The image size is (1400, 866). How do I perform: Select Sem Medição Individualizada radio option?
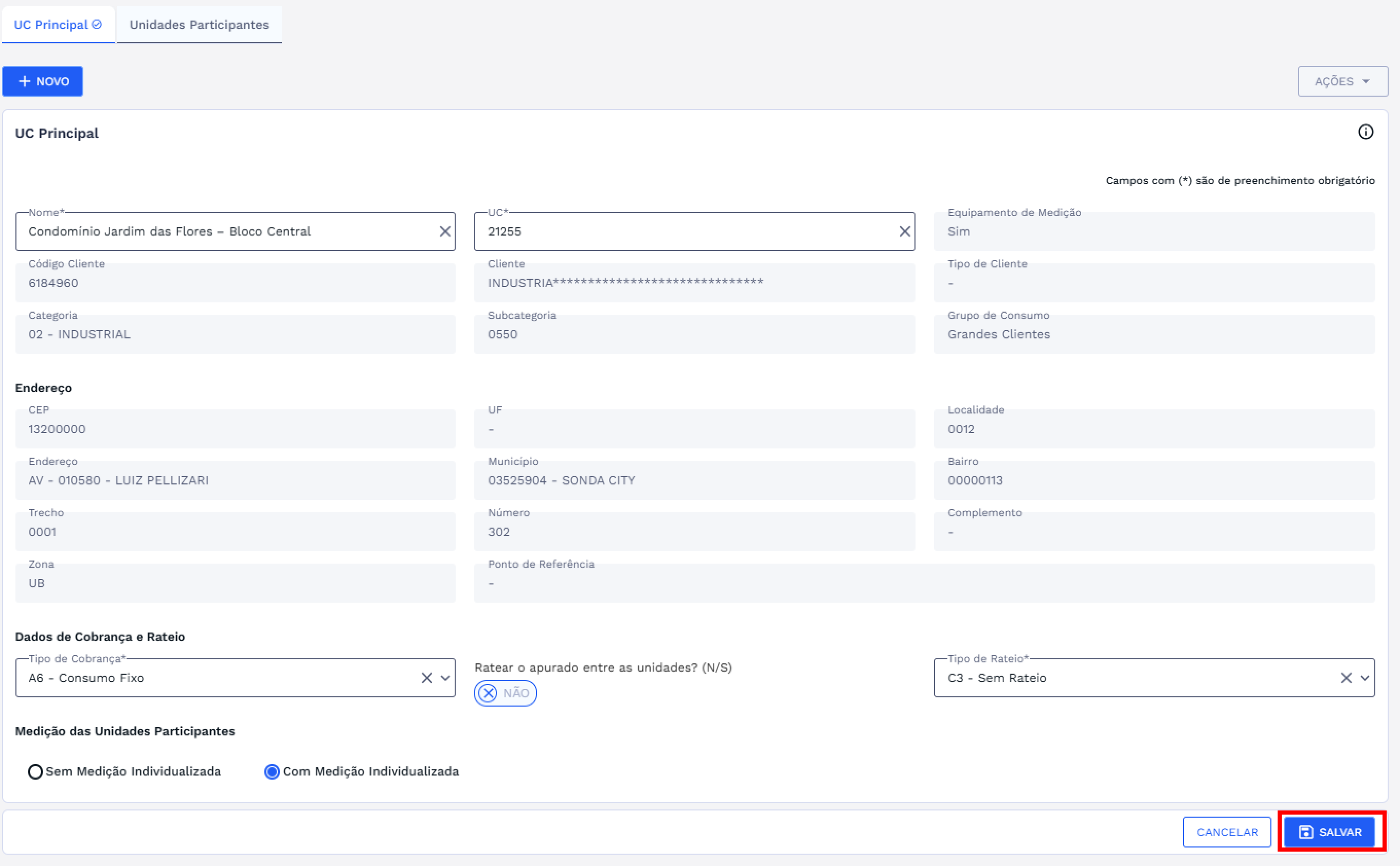point(35,772)
